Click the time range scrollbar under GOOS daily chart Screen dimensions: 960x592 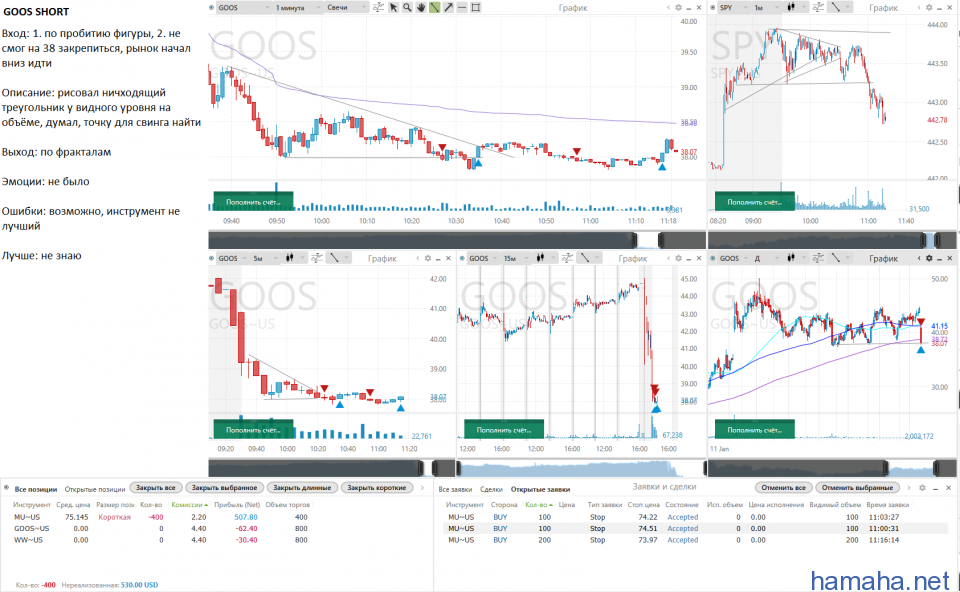tap(832, 469)
